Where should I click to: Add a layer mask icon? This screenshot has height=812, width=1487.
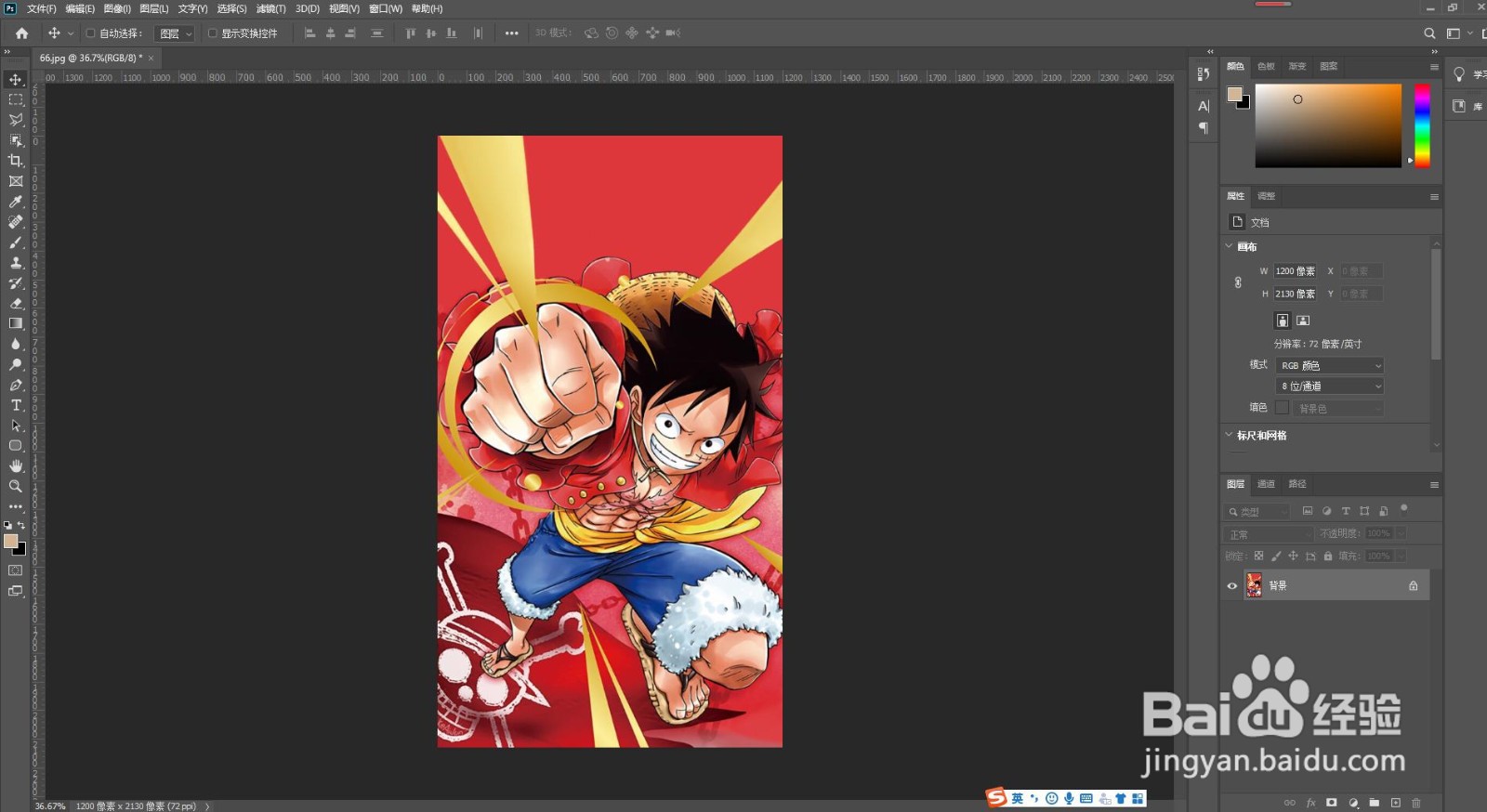coord(1332,803)
